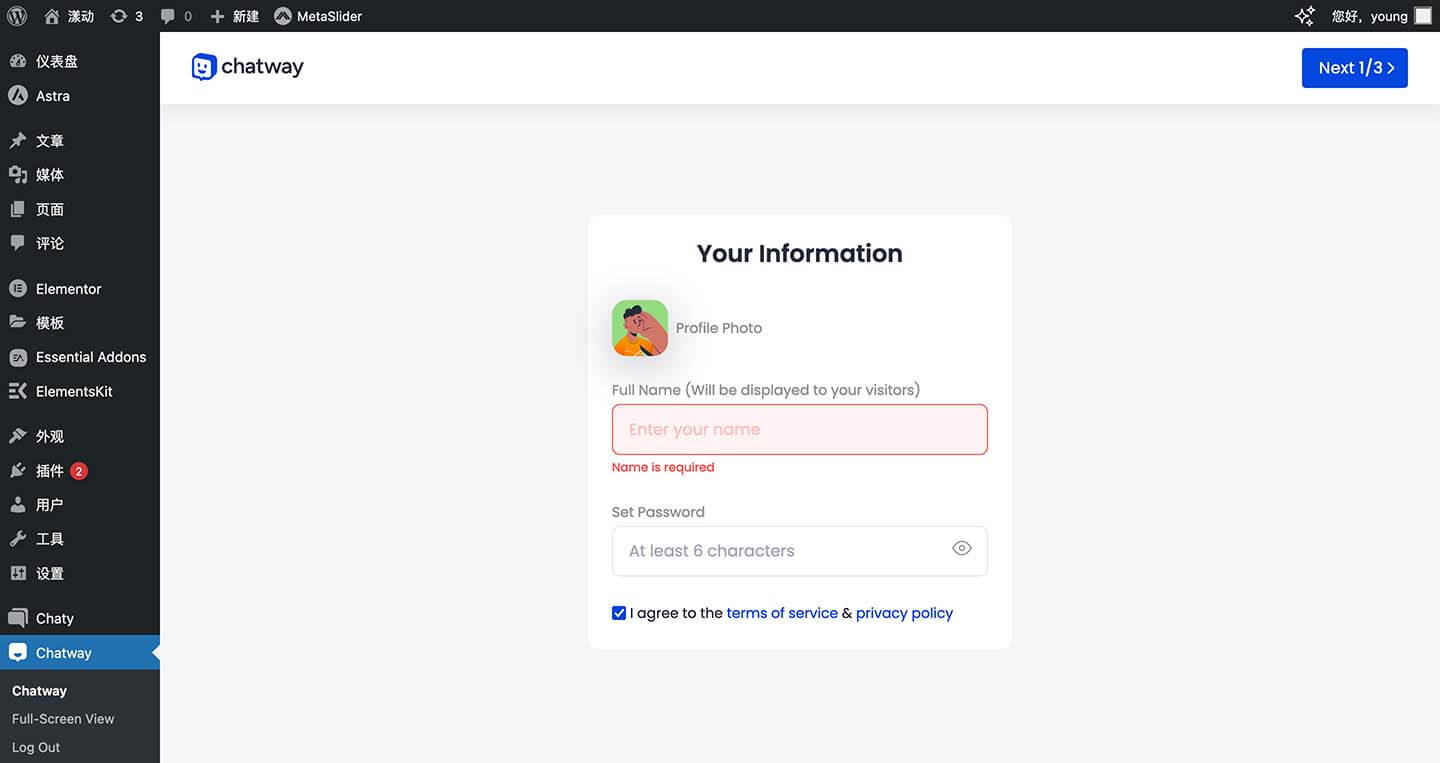Toggle password visibility eye icon
1440x763 pixels.
click(962, 548)
